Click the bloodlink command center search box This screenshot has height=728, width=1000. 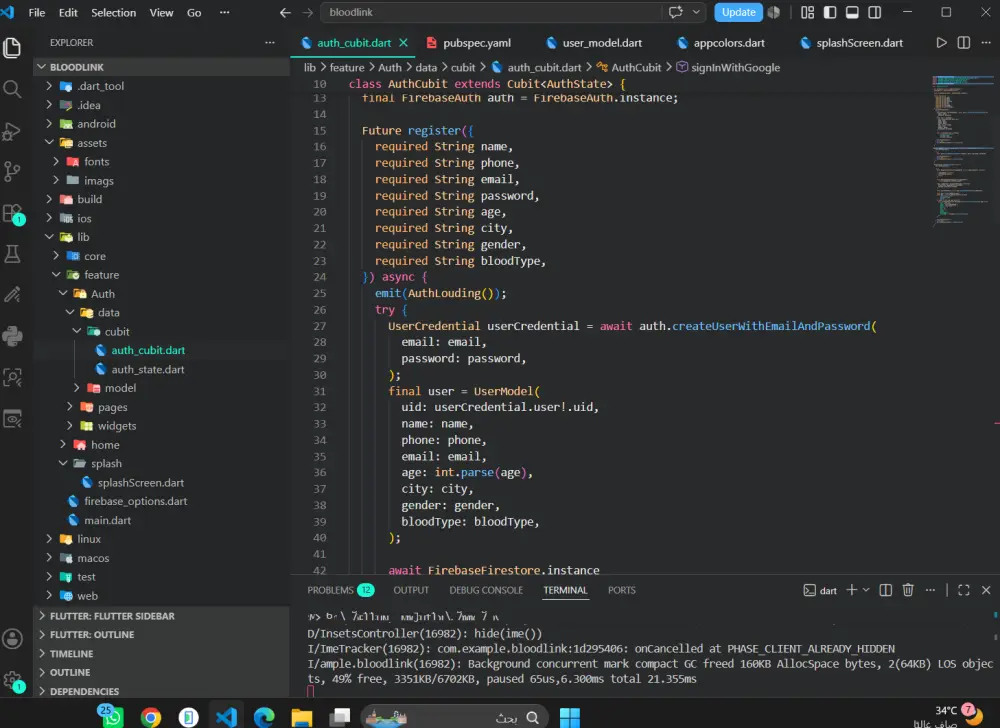coord(492,12)
